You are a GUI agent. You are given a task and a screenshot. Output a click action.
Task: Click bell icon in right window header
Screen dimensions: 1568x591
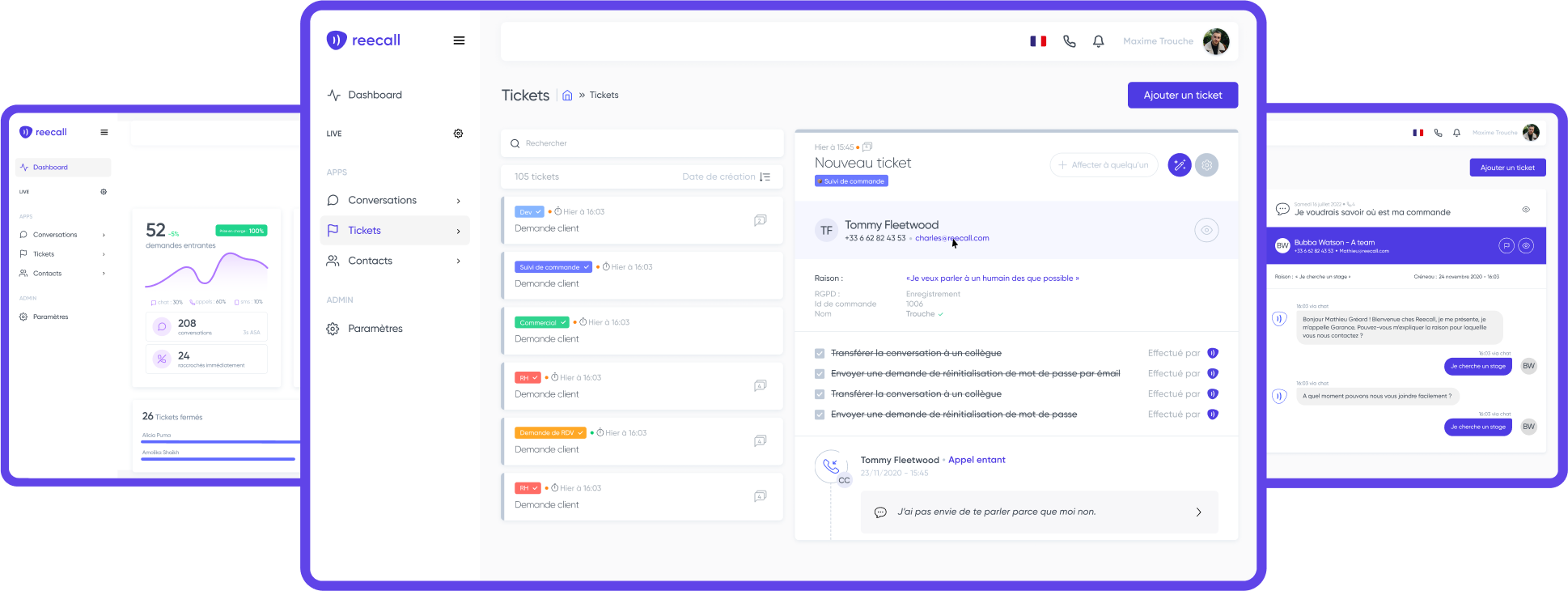(1456, 133)
